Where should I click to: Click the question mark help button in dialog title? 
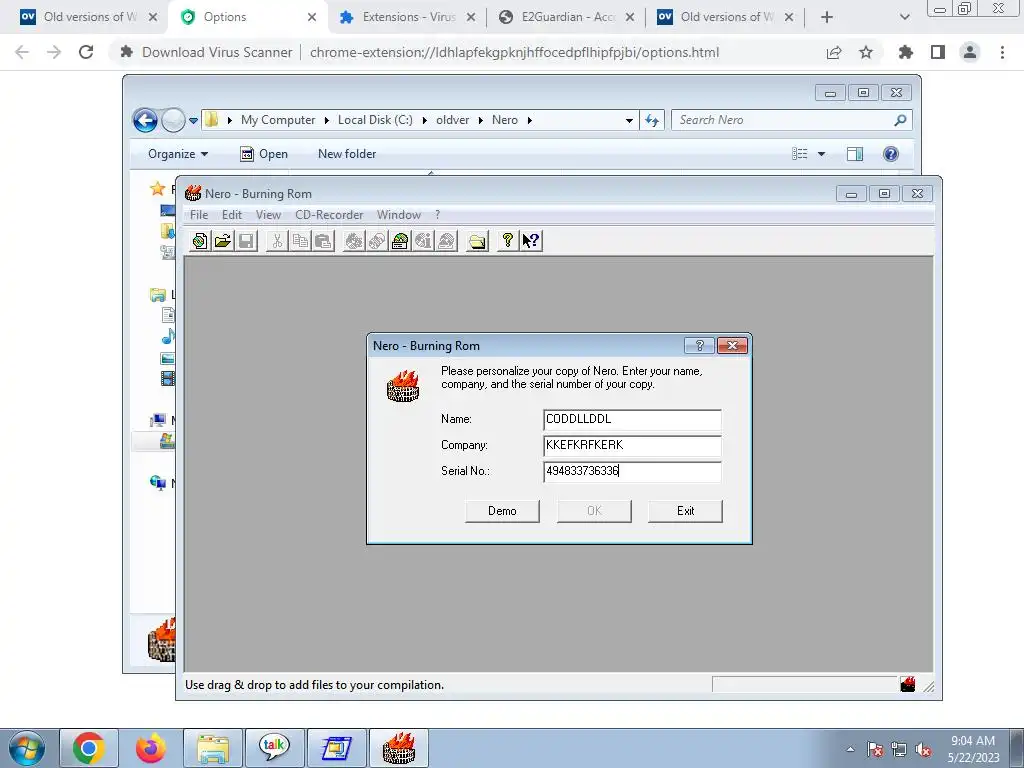pos(699,345)
